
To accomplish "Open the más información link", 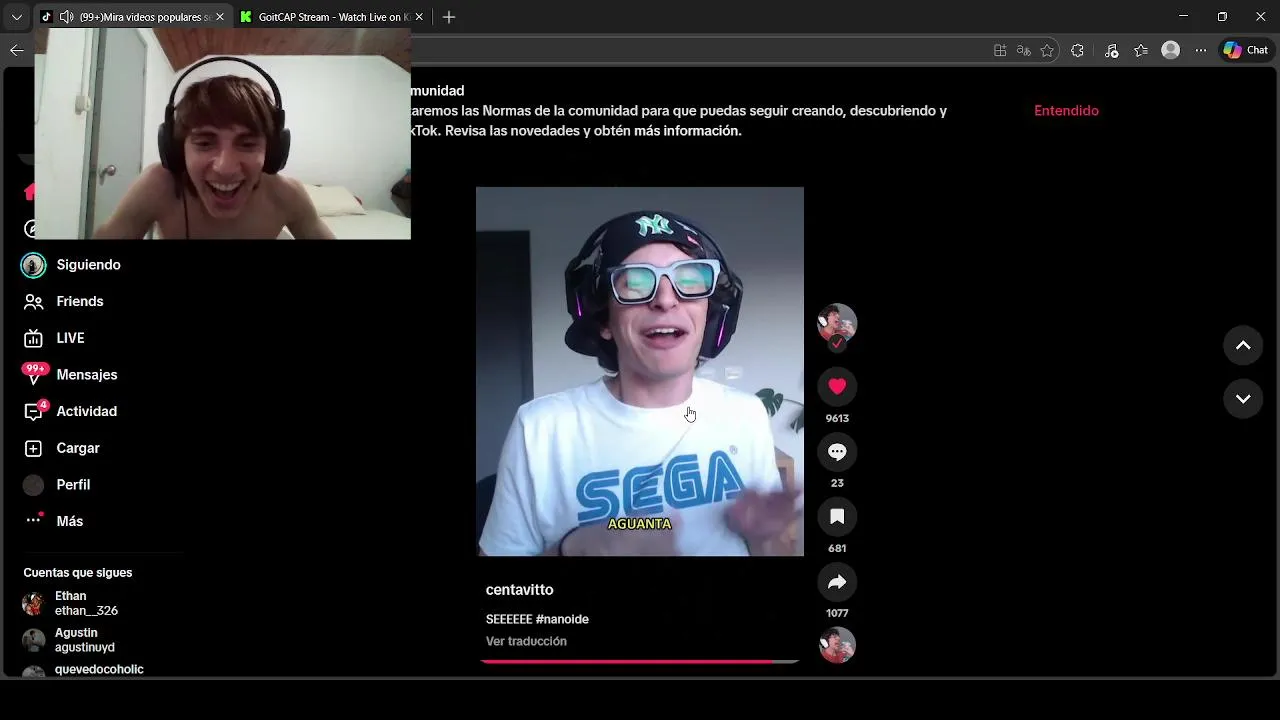I will tap(688, 131).
